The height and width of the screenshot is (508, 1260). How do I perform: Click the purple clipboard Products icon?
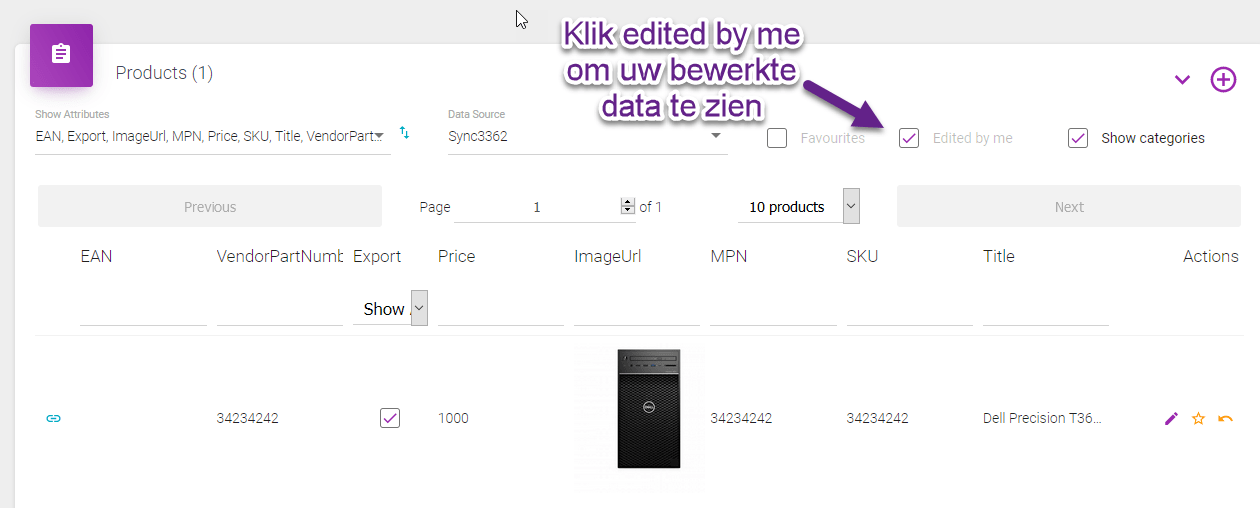(x=61, y=55)
